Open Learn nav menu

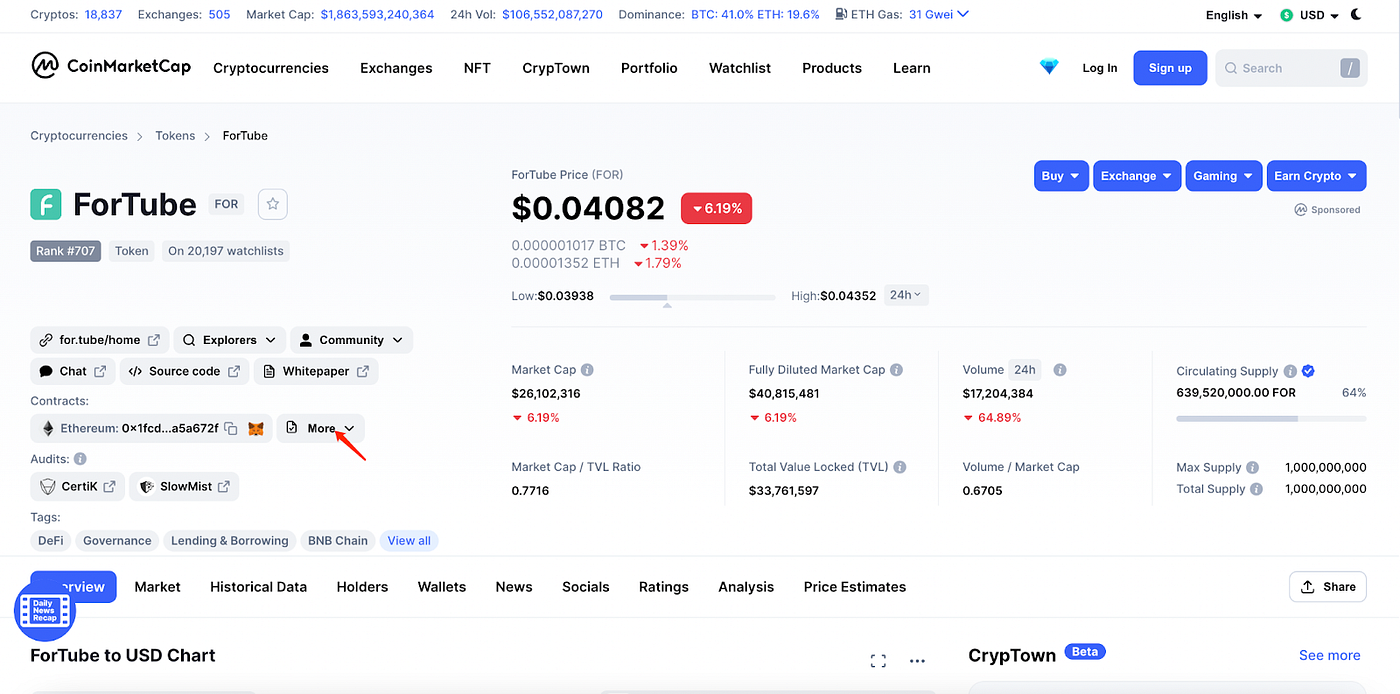[x=912, y=68]
